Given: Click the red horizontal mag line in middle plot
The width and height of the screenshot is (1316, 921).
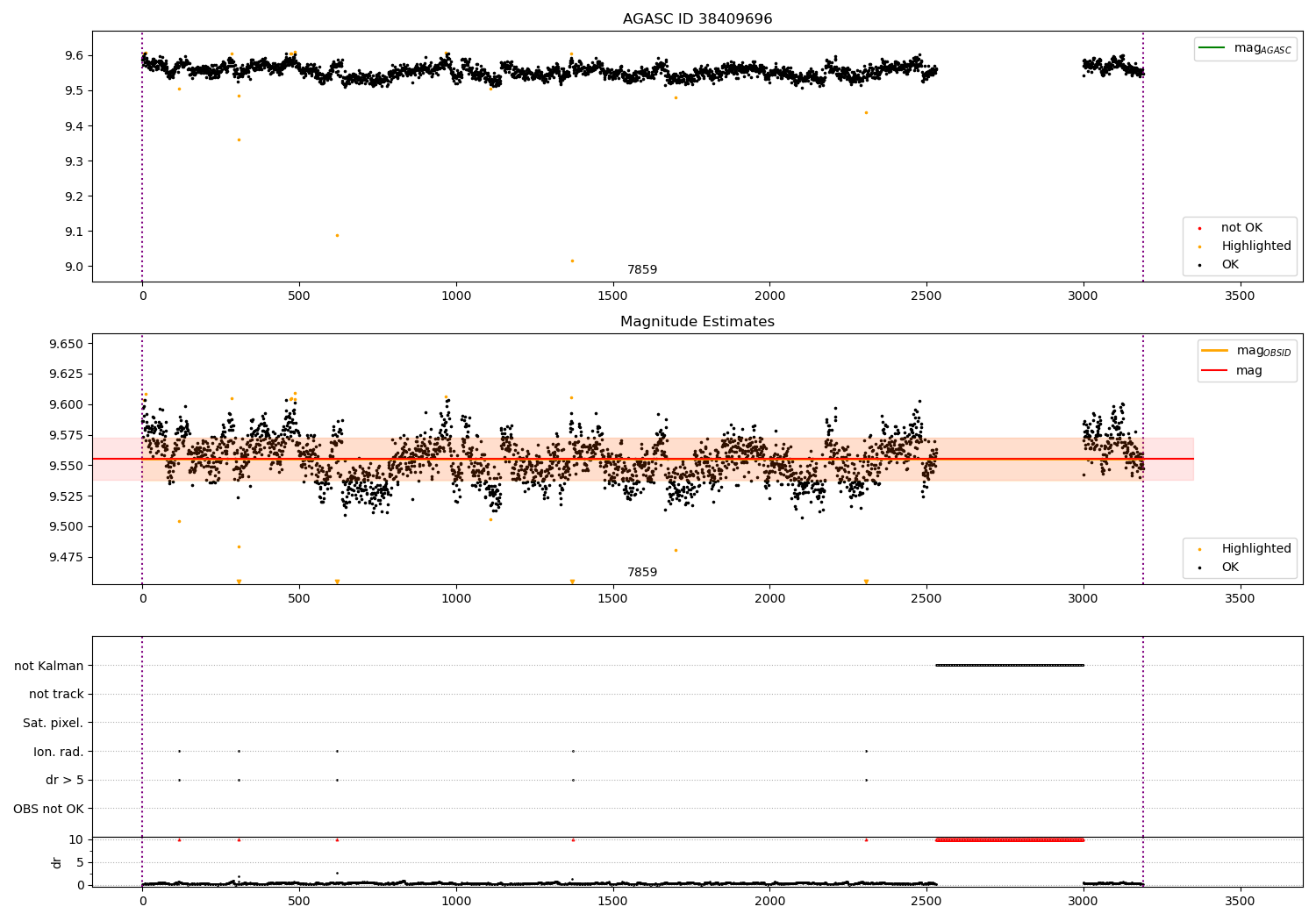Looking at the screenshot, I should (x=643, y=459).
